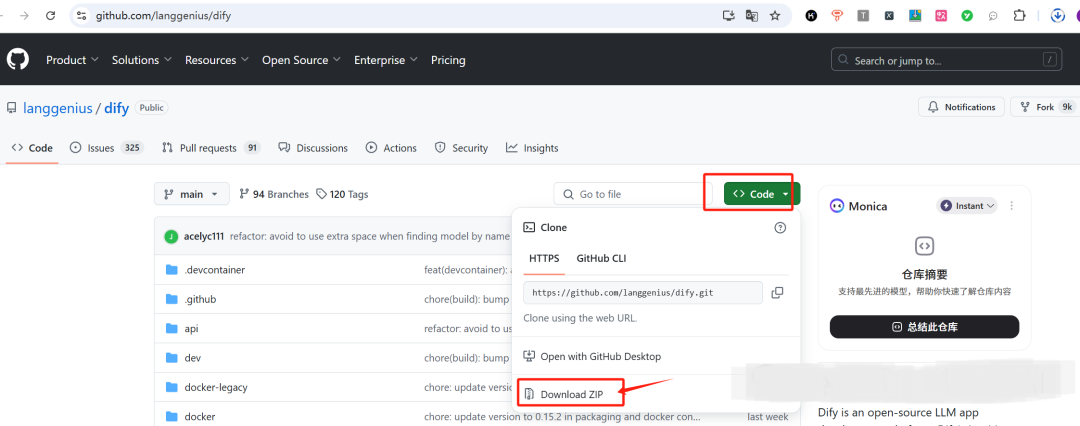Open the Discussions tab
This screenshot has width=1080, height=426.
313,148
